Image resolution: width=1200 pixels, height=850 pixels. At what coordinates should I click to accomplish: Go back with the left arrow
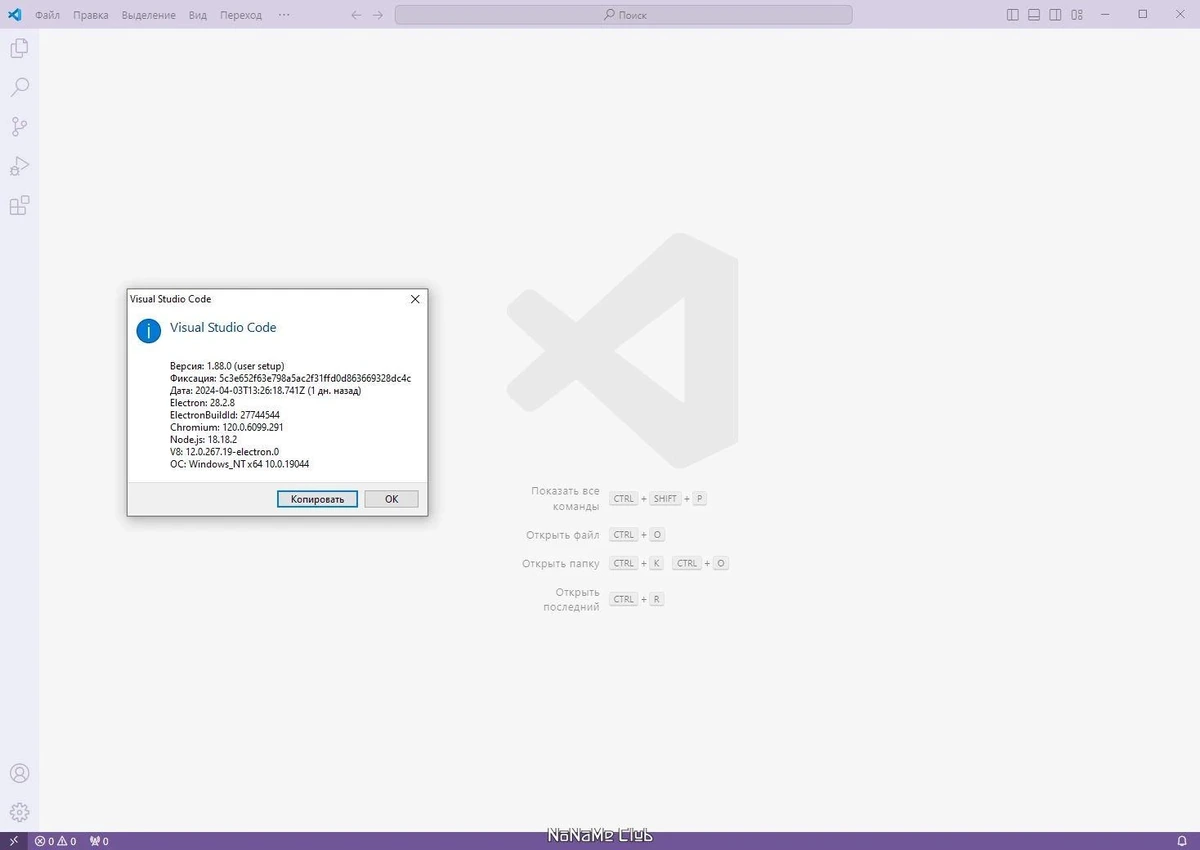(356, 15)
